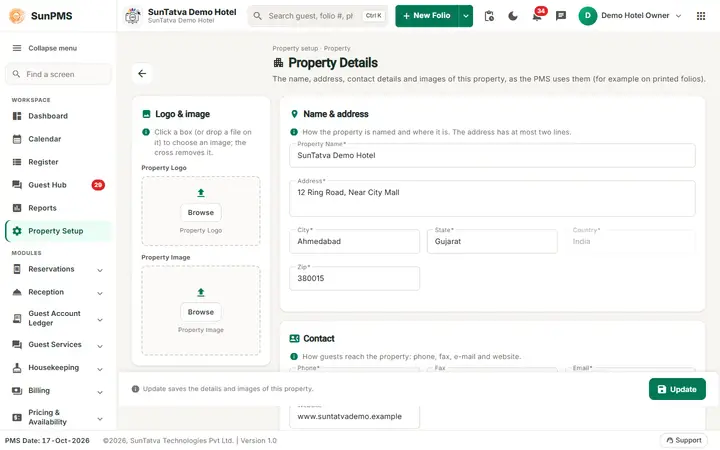The width and height of the screenshot is (720, 450).
Task: Open Guest Hub from the sidebar
Action: pyautogui.click(x=58, y=185)
